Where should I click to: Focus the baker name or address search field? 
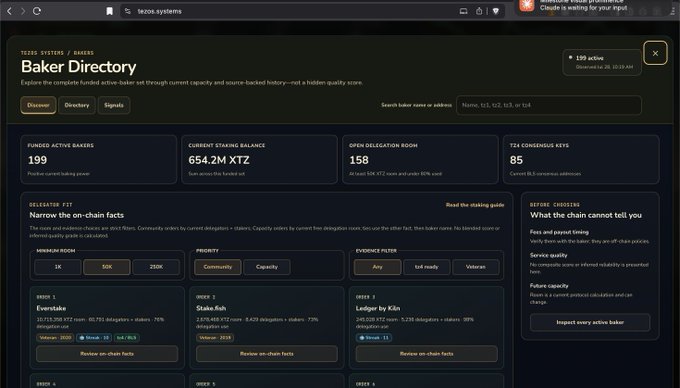[549, 105]
